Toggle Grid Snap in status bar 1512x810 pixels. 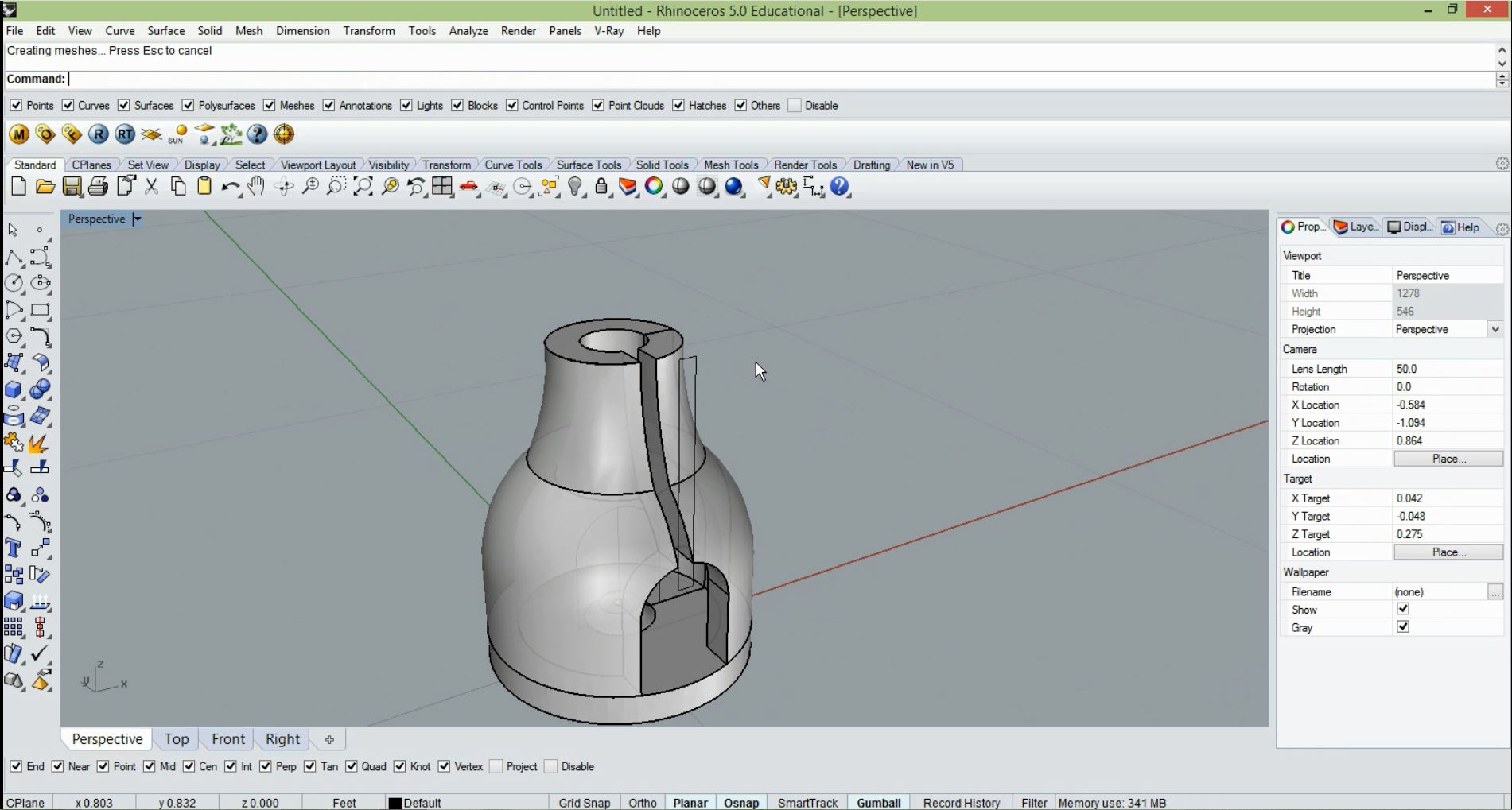coord(584,803)
